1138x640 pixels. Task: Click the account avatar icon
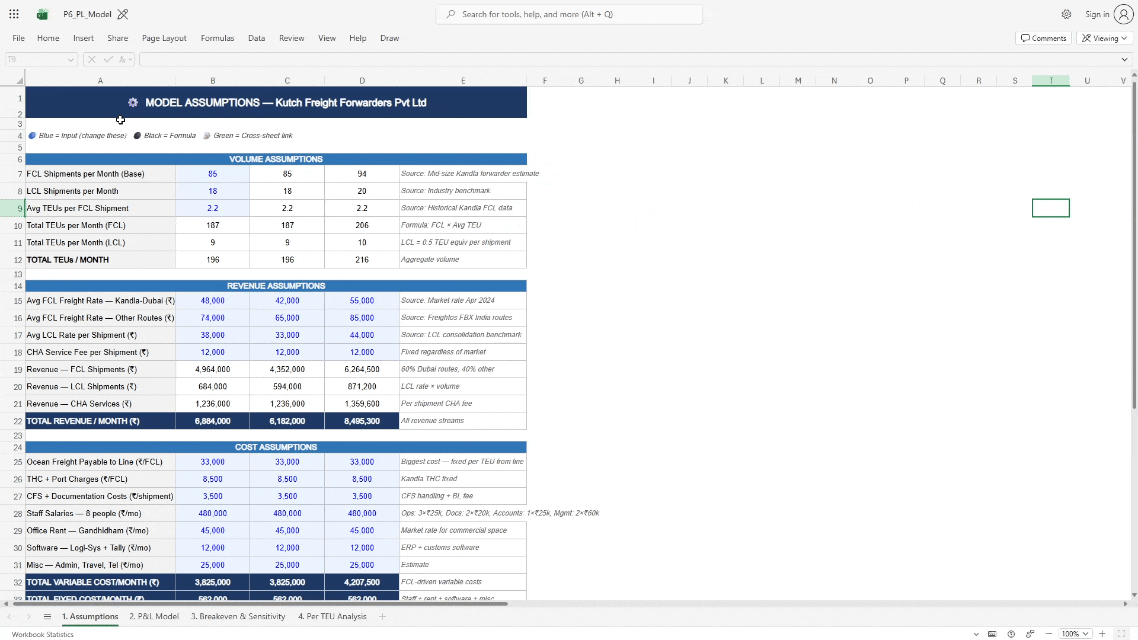[1123, 14]
